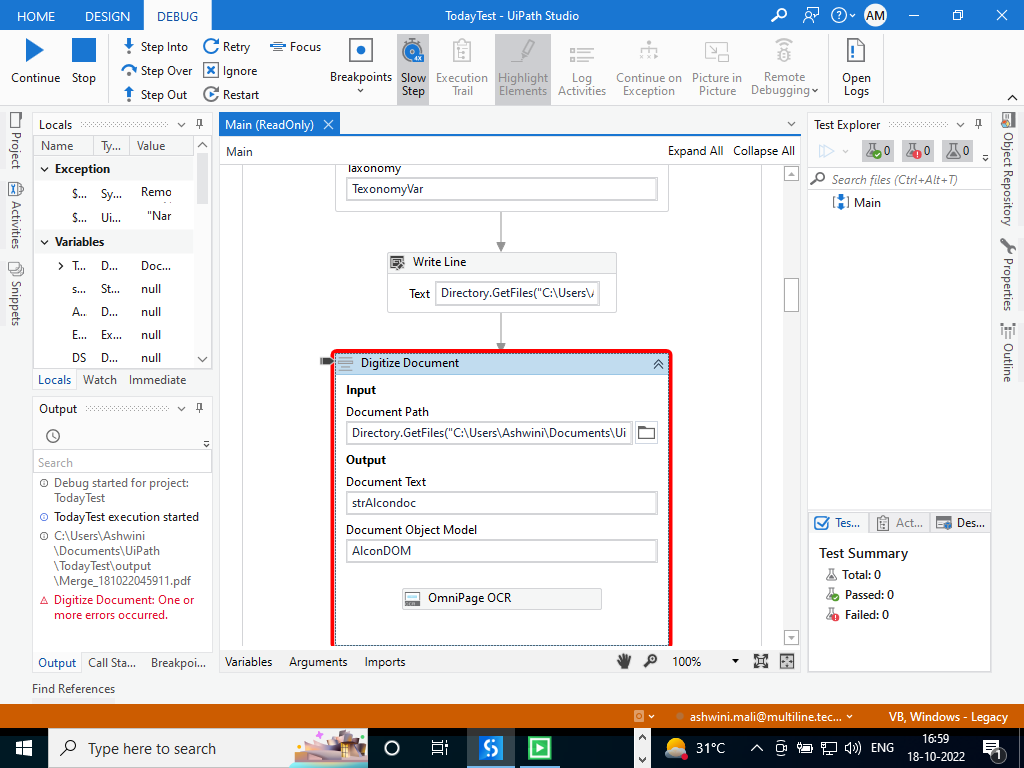
Task: Activate the pan hand tool
Action: pyautogui.click(x=624, y=662)
